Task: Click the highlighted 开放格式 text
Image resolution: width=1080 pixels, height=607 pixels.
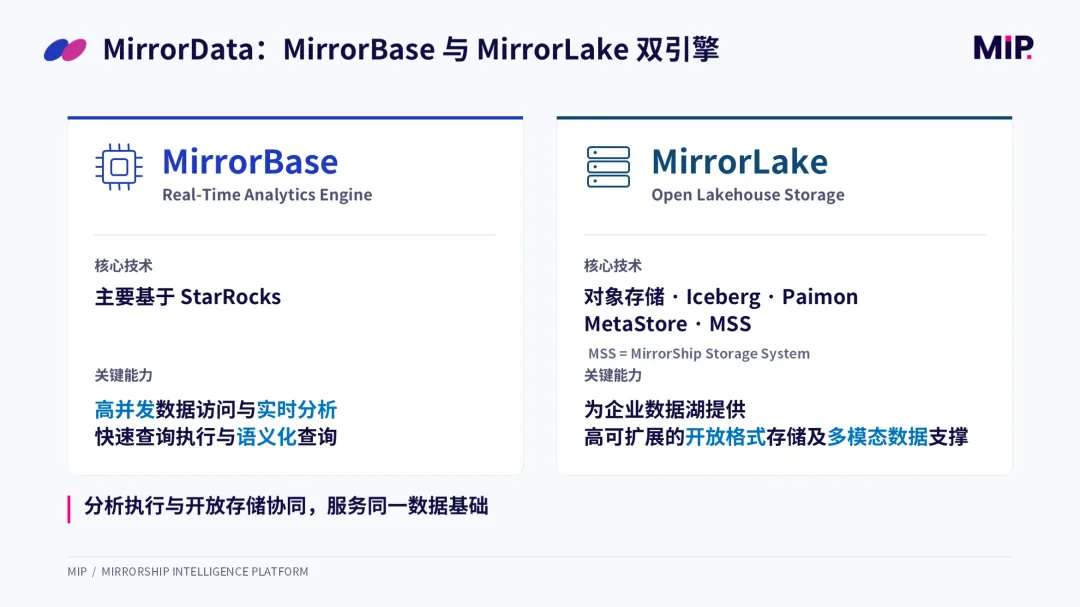Action: 725,437
